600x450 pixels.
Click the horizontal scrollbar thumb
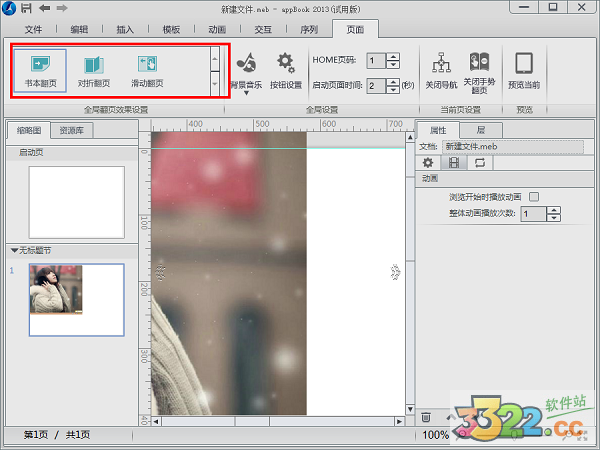coord(252,421)
